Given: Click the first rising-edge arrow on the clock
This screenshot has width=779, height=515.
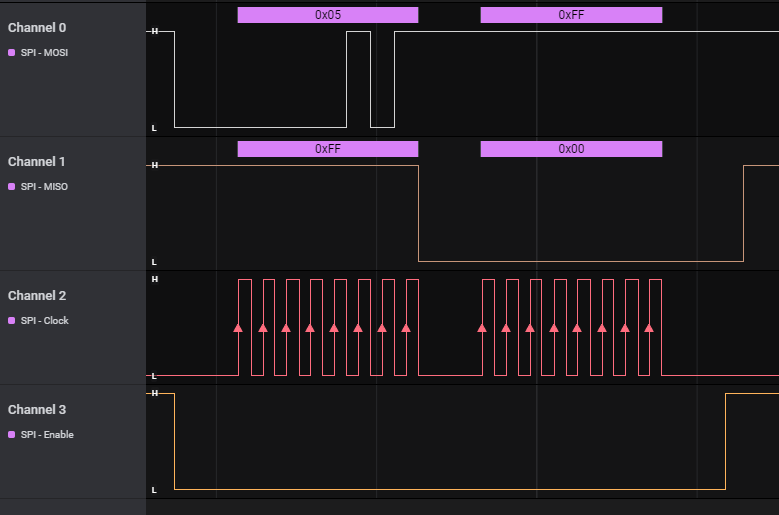Looking at the screenshot, I should (x=238, y=328).
